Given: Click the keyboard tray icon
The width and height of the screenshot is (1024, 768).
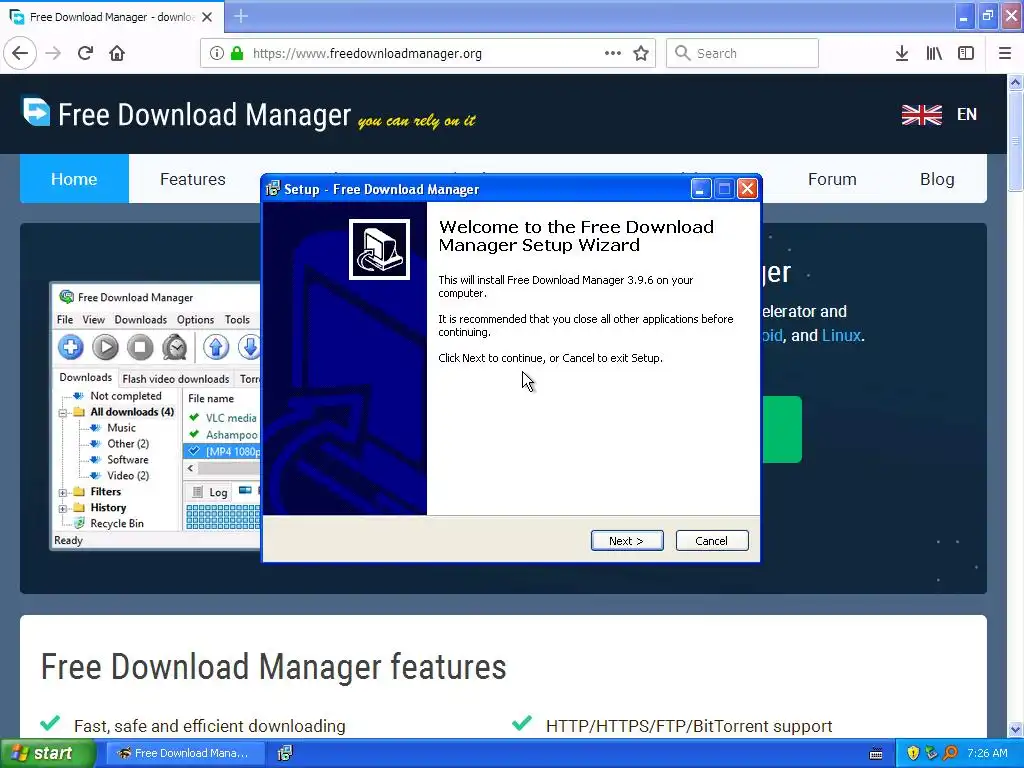Looking at the screenshot, I should (x=876, y=754).
